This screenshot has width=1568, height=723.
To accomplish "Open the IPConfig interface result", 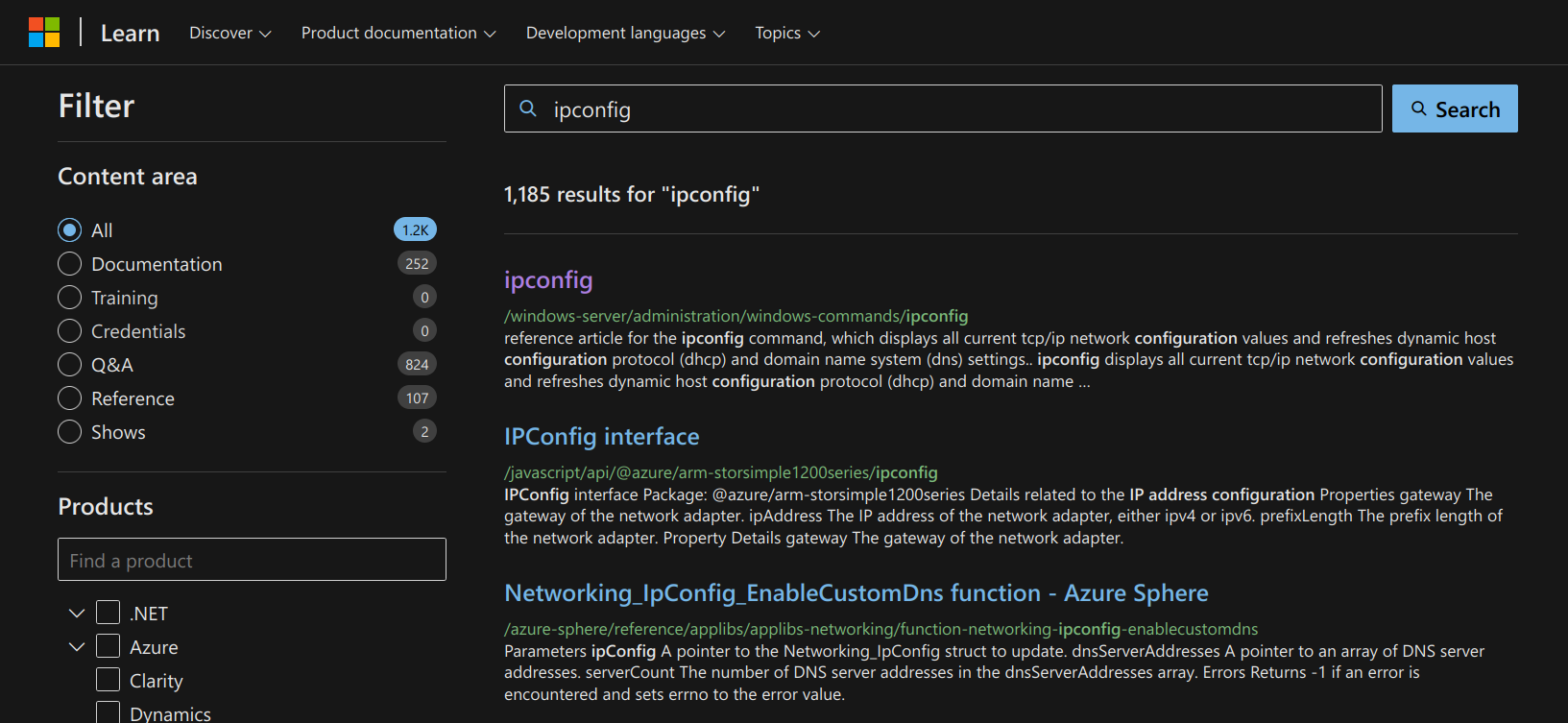I will tap(601, 437).
